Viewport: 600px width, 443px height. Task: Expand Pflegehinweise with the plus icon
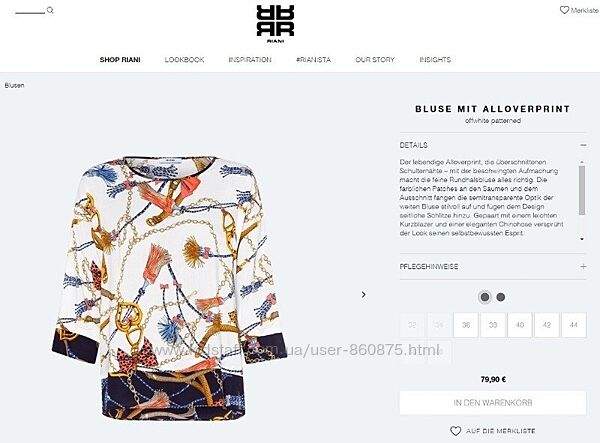(583, 266)
